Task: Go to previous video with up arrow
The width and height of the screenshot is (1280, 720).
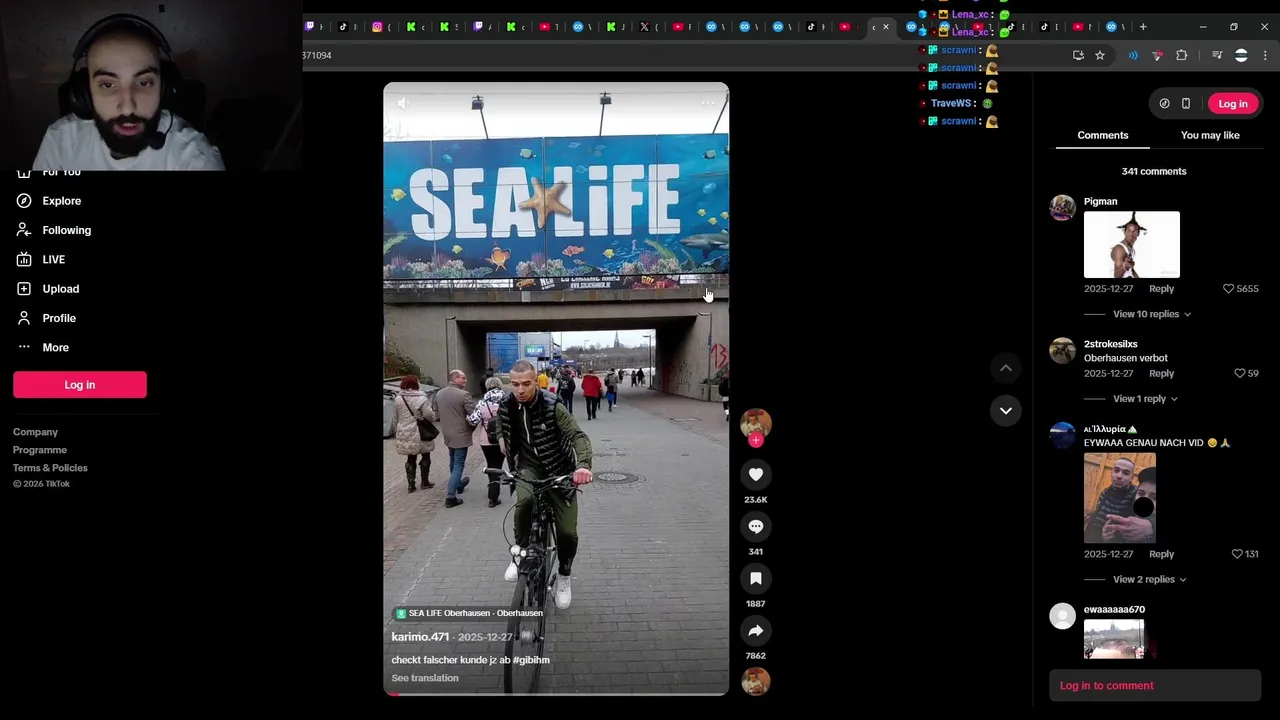Action: point(1006,368)
